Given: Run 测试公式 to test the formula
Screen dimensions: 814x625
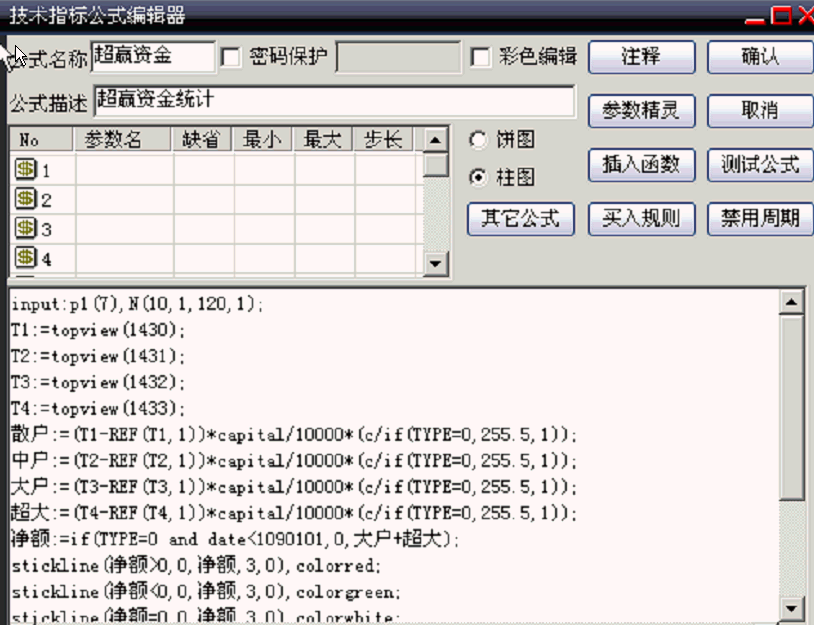Looking at the screenshot, I should coord(760,164).
